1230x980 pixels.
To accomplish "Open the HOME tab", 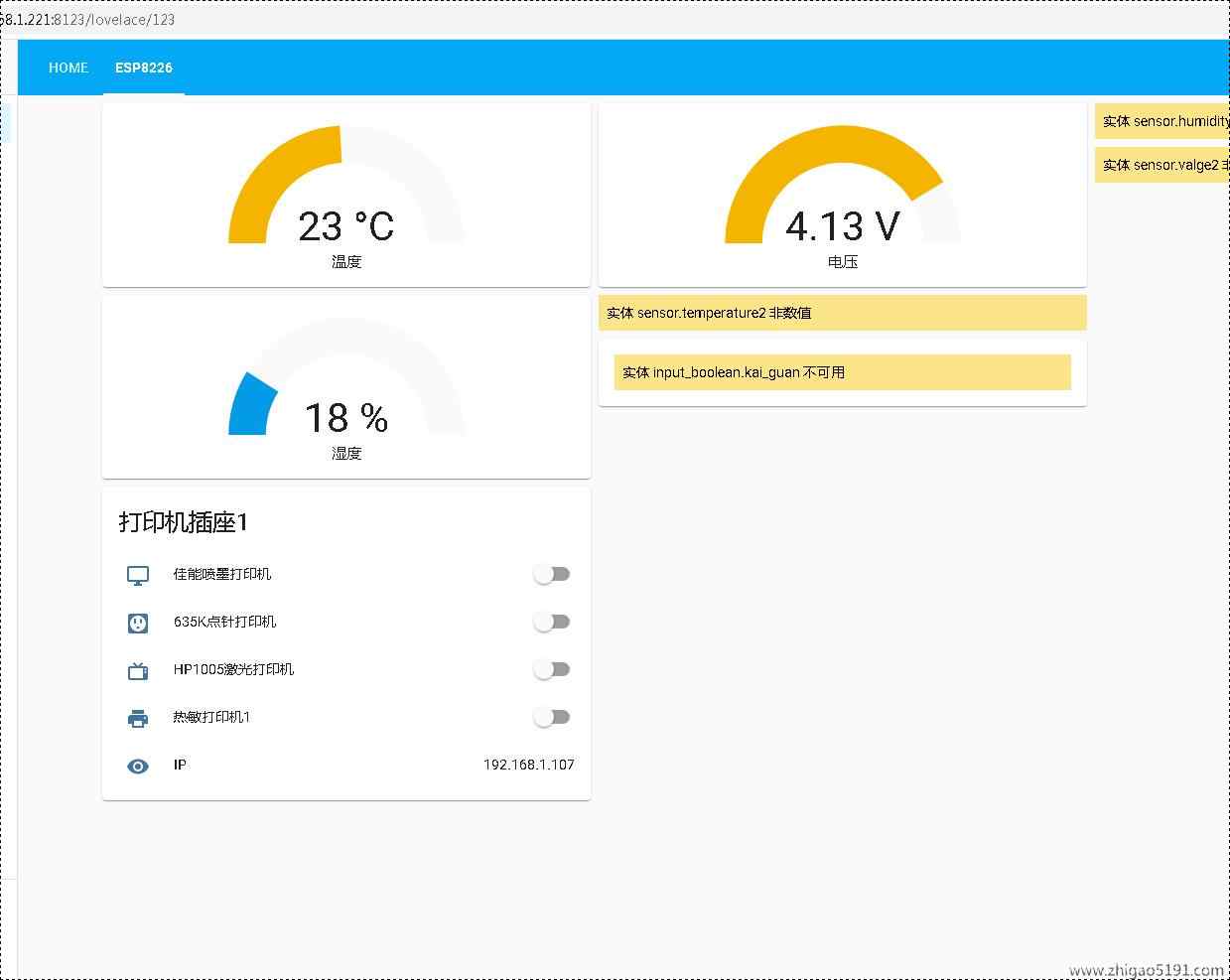I will pos(68,68).
